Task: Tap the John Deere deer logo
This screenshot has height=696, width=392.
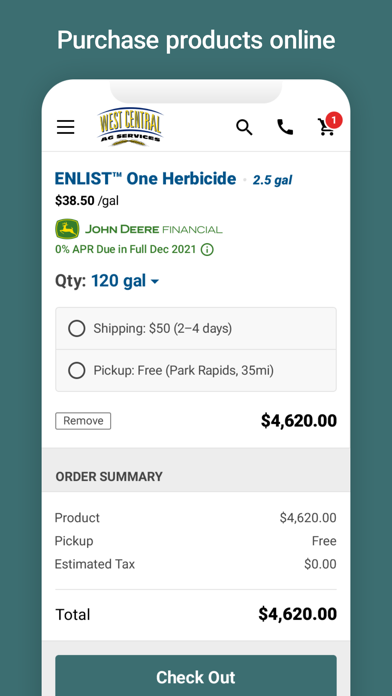Action: (x=67, y=229)
